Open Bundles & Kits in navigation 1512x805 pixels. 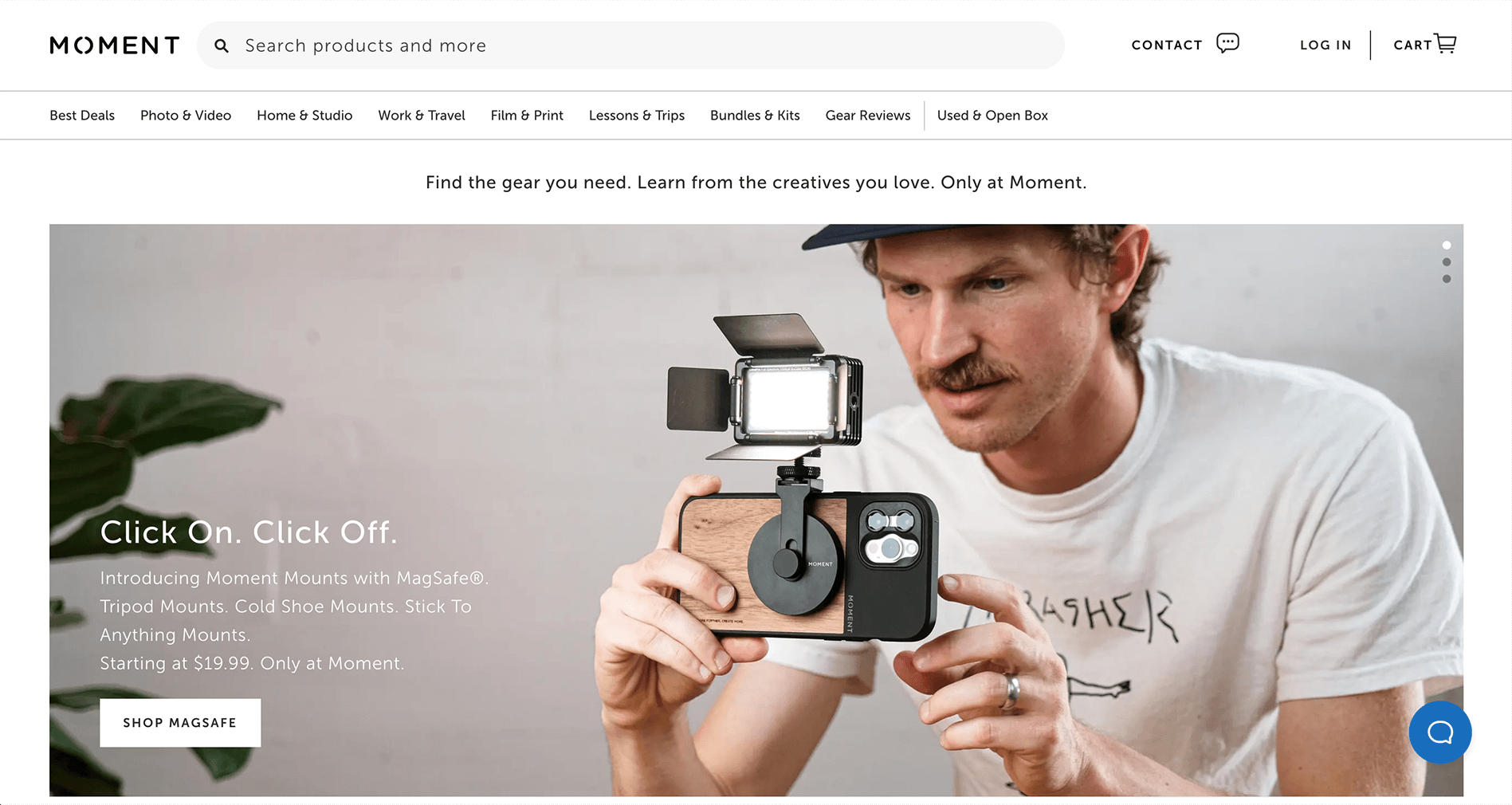click(x=755, y=116)
